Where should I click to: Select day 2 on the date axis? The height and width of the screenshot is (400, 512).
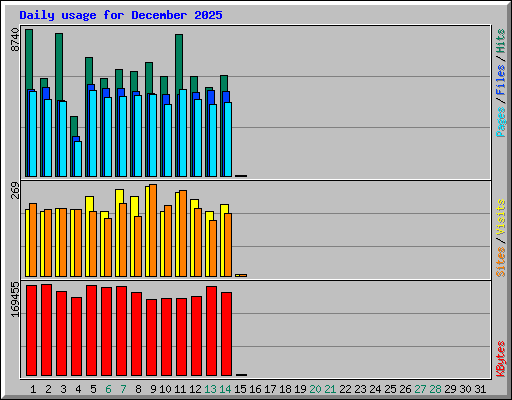[x=48, y=389]
